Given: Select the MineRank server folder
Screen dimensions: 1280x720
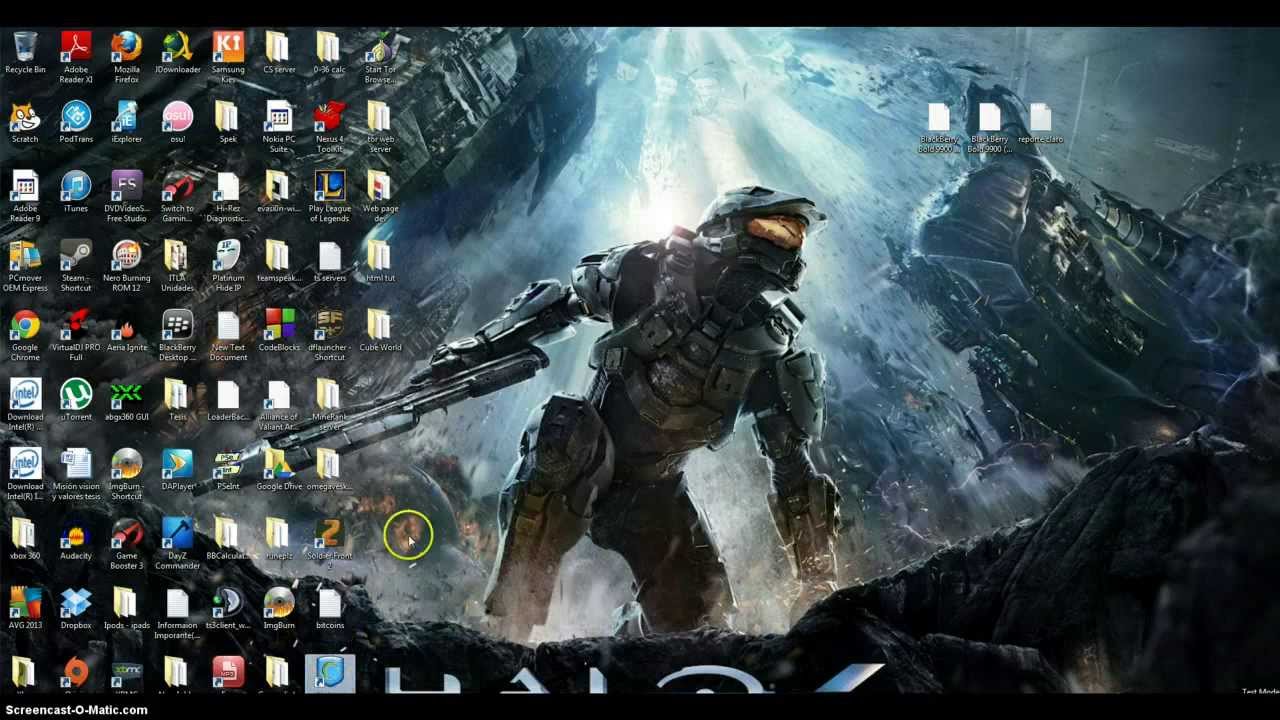Looking at the screenshot, I should coord(329,405).
